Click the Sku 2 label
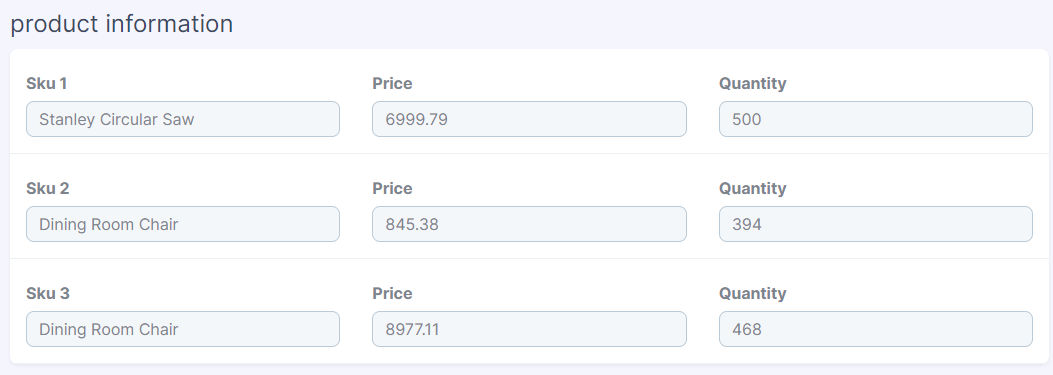 click(x=48, y=188)
